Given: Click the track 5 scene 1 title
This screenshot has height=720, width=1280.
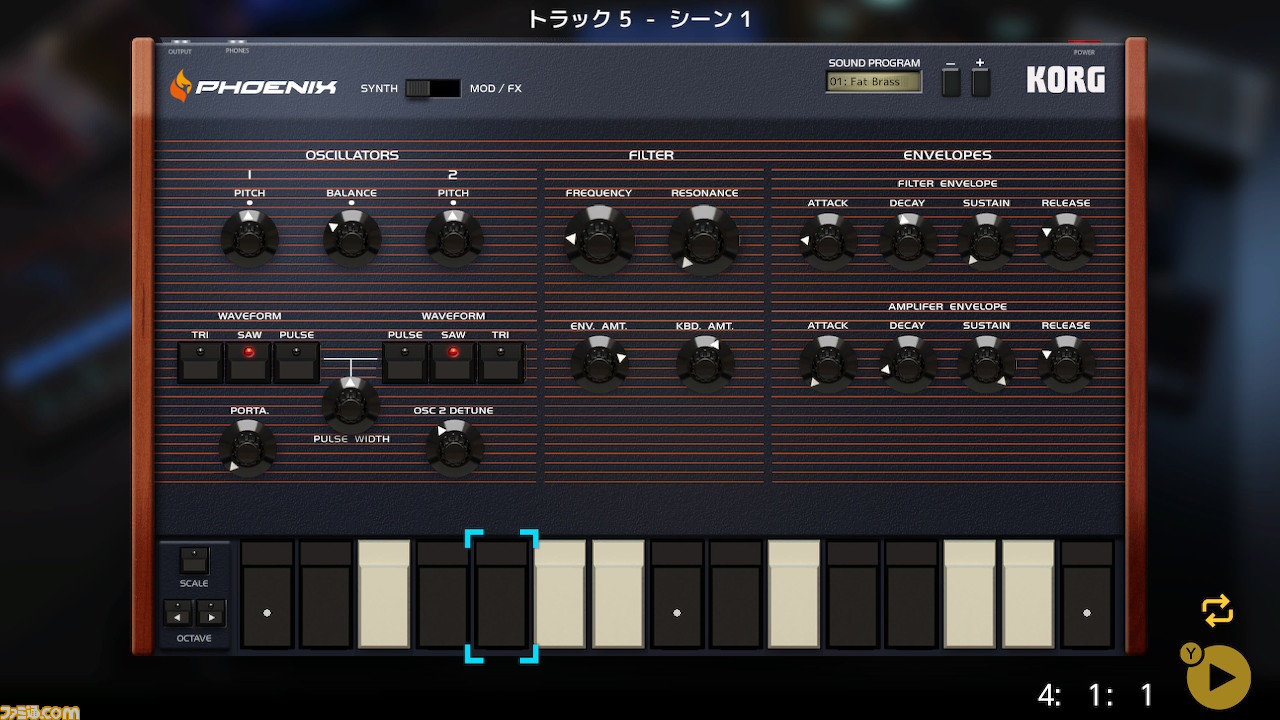Looking at the screenshot, I should point(640,18).
